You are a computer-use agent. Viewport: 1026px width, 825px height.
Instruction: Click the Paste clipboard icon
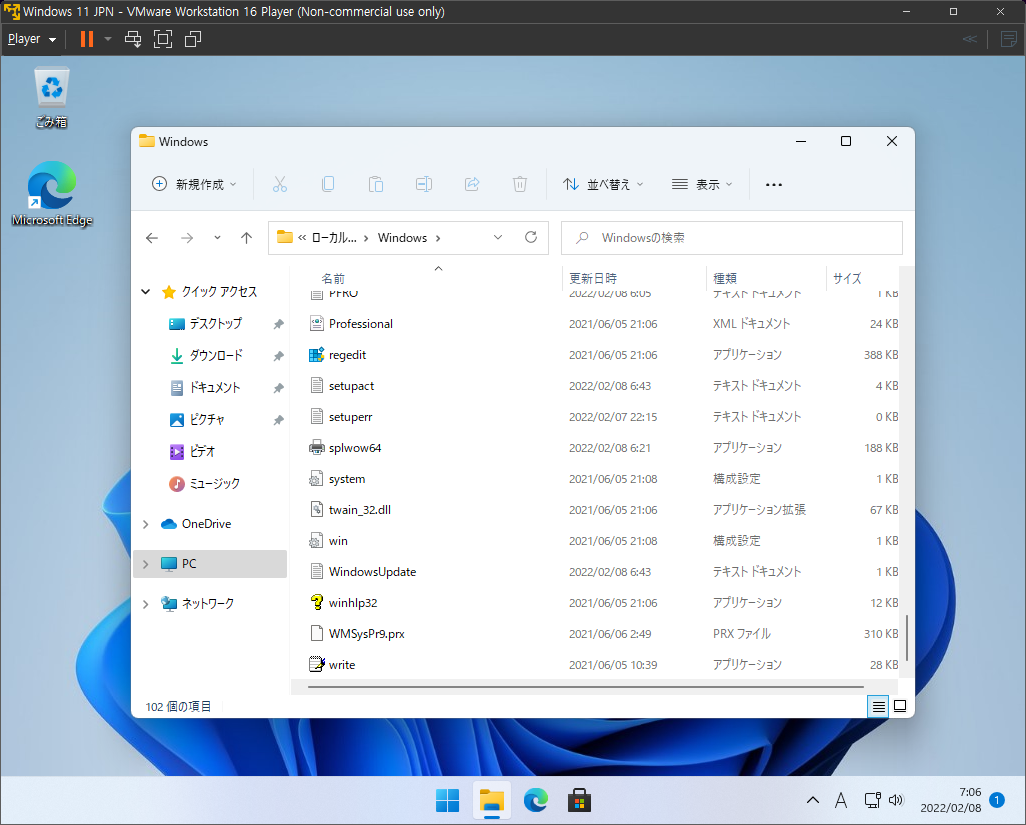376,184
